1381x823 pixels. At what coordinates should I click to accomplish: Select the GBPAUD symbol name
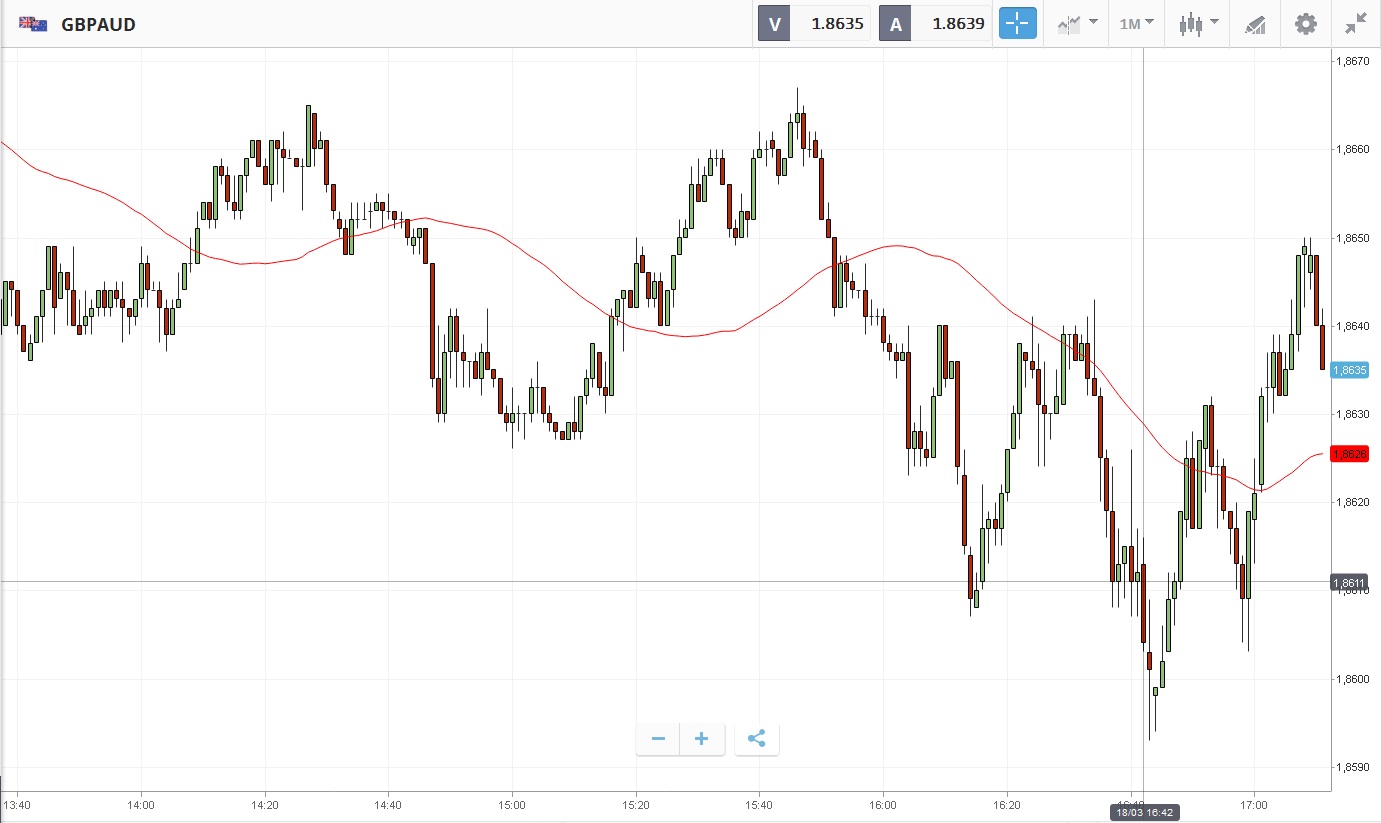[x=98, y=24]
